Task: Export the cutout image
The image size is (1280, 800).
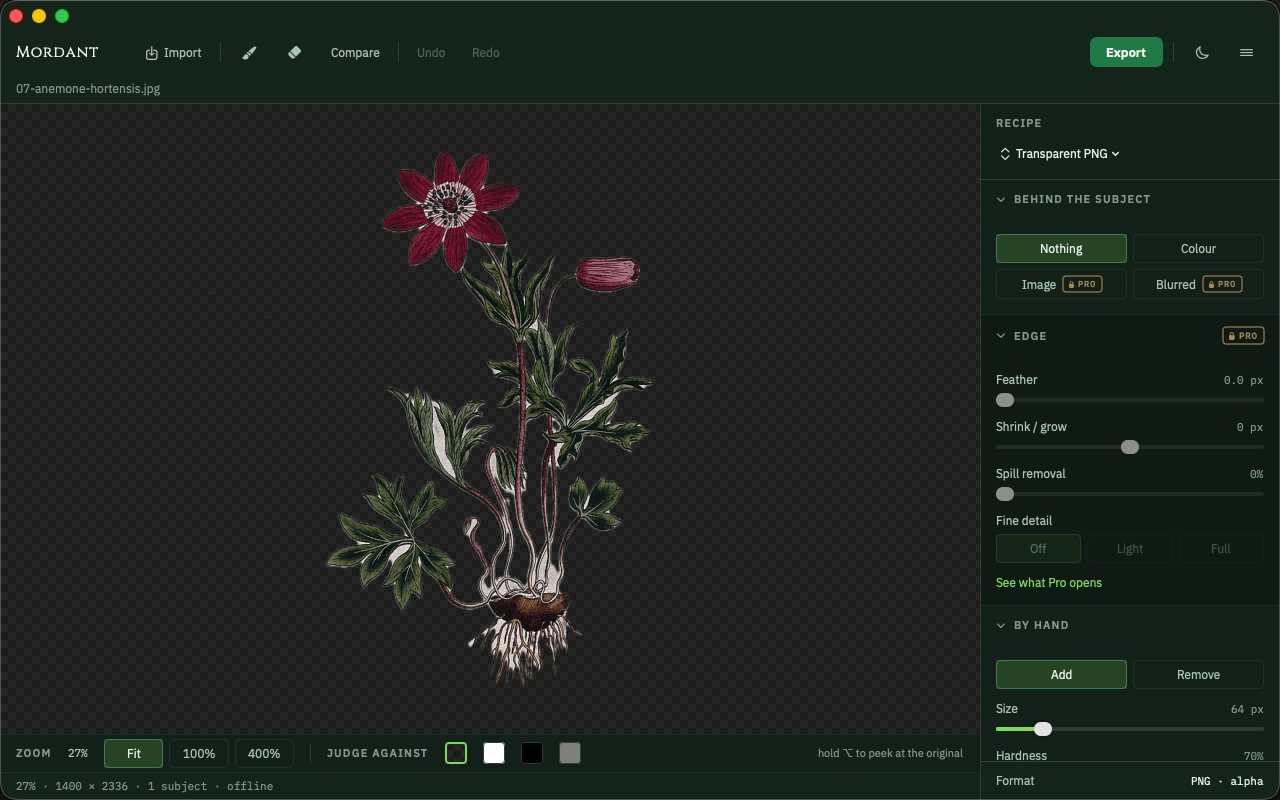Action: pyautogui.click(x=1126, y=53)
